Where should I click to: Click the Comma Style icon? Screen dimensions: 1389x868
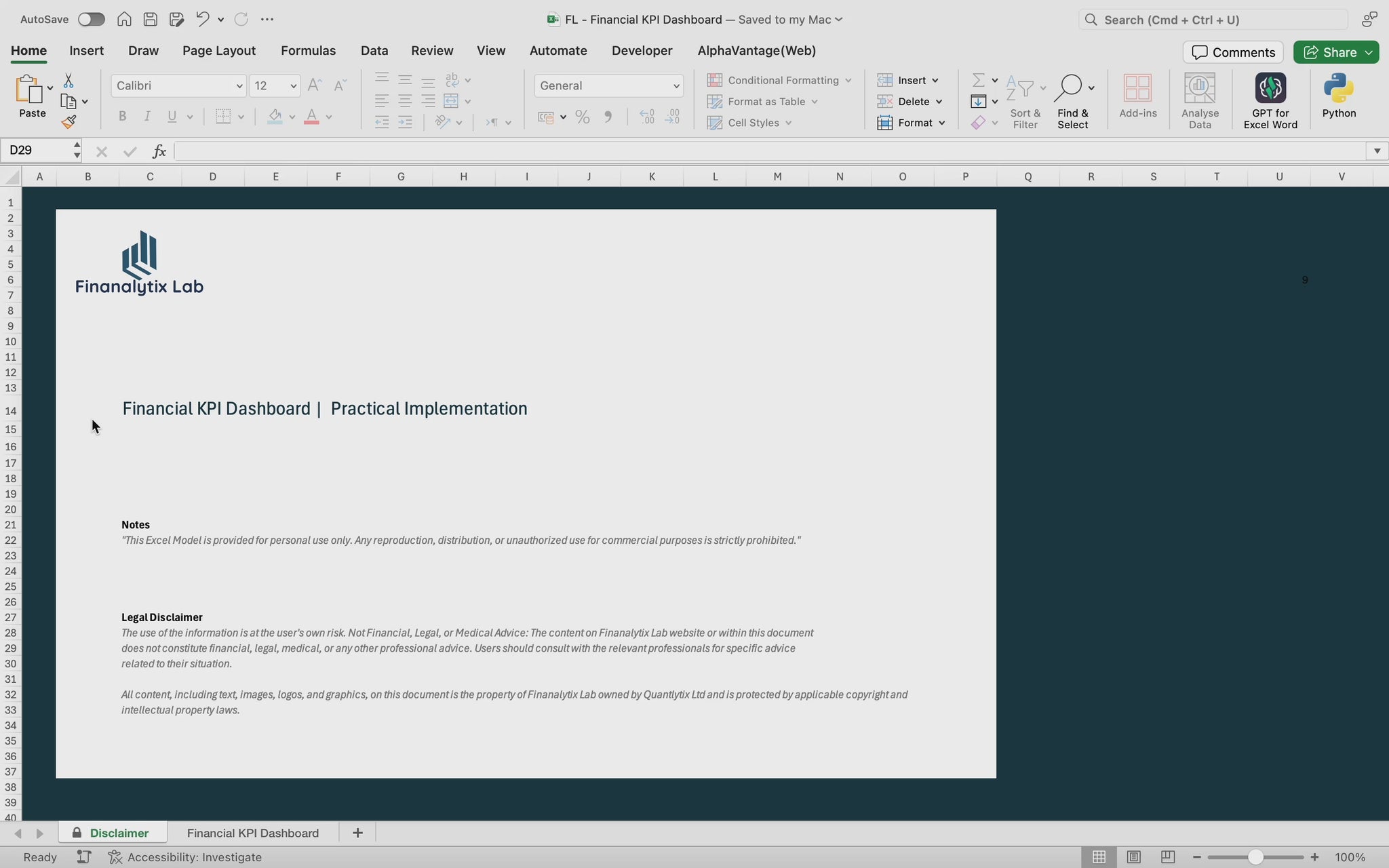pos(608,117)
